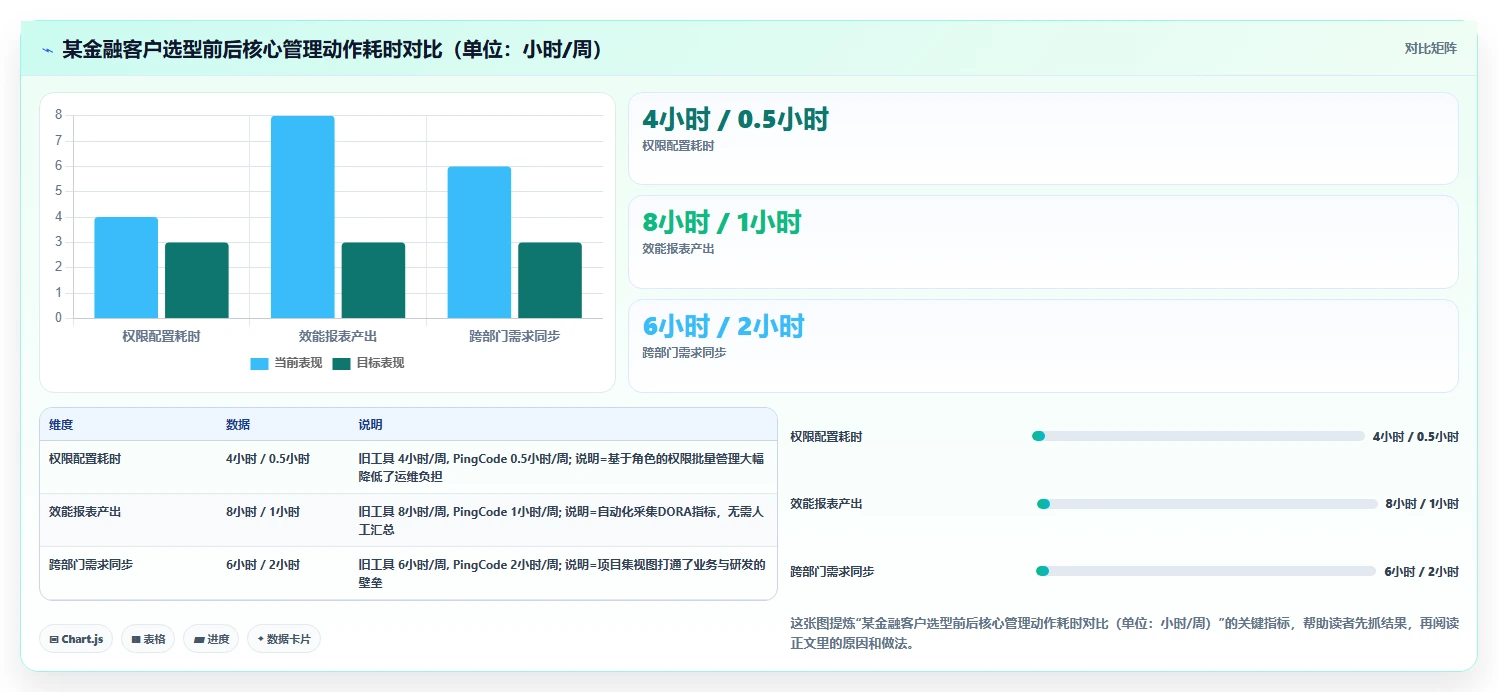Viewport: 1498px width, 692px height.
Task: Click the 跨部门需求同步 cell in the table
Action: point(91,565)
